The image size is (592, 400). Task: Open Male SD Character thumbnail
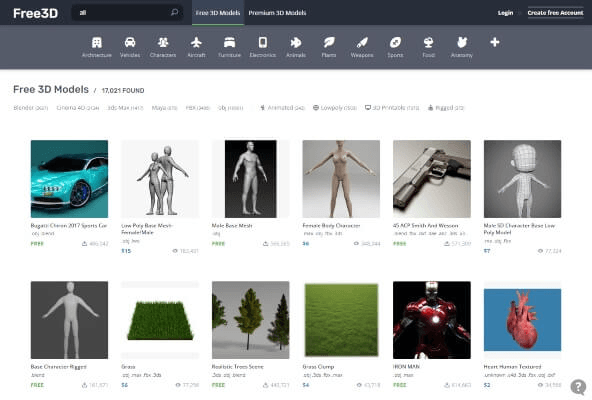[523, 179]
